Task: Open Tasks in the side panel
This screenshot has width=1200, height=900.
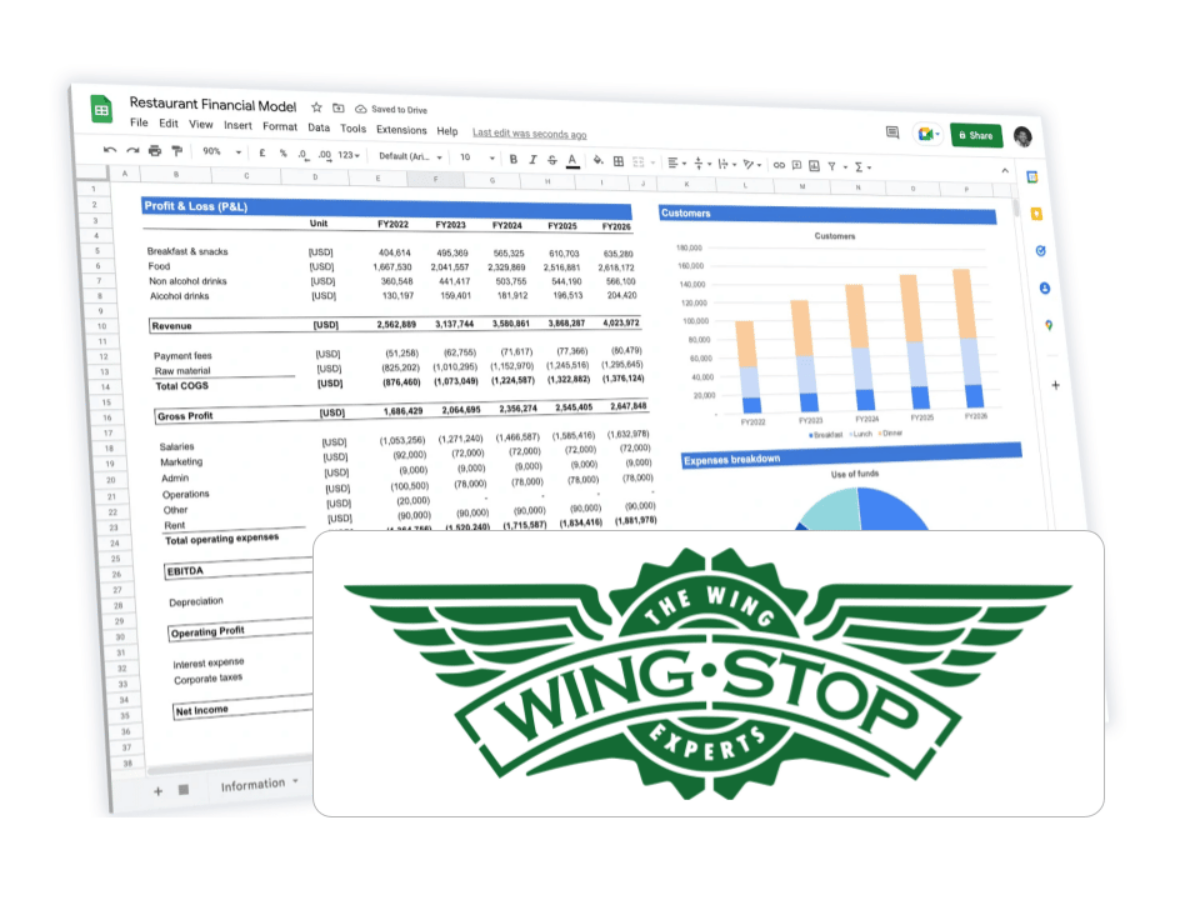Action: click(1040, 251)
